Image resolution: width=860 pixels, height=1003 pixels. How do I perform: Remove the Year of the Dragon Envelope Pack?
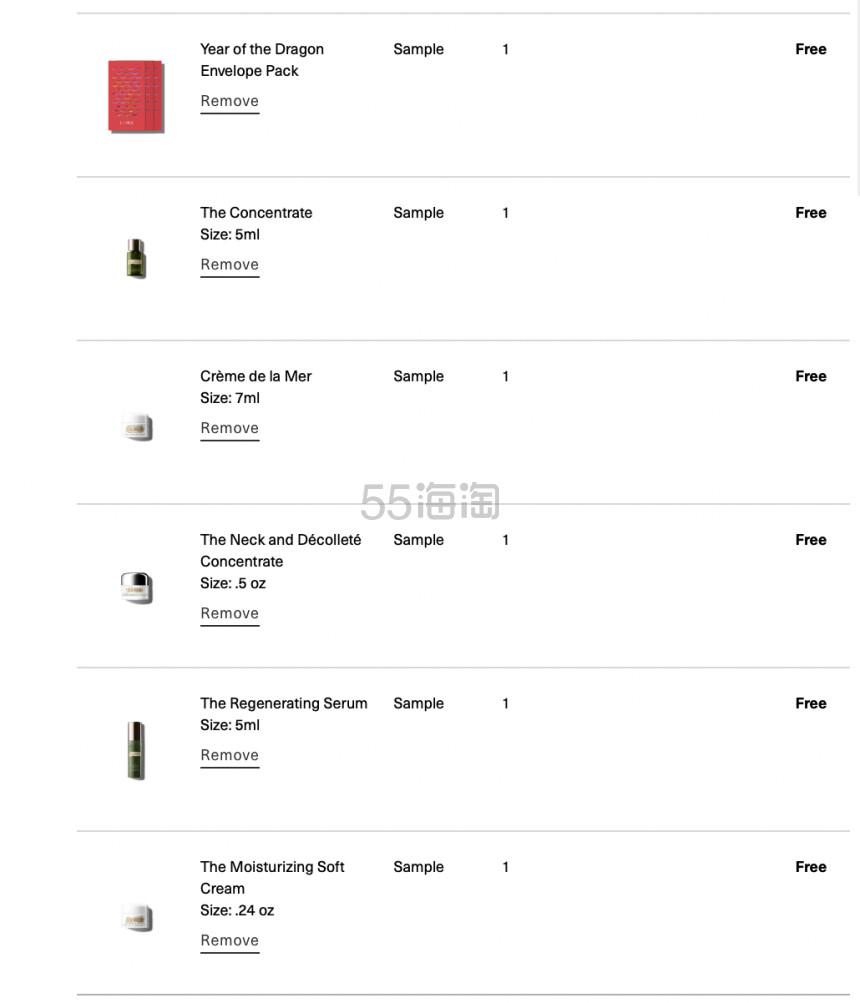230,101
